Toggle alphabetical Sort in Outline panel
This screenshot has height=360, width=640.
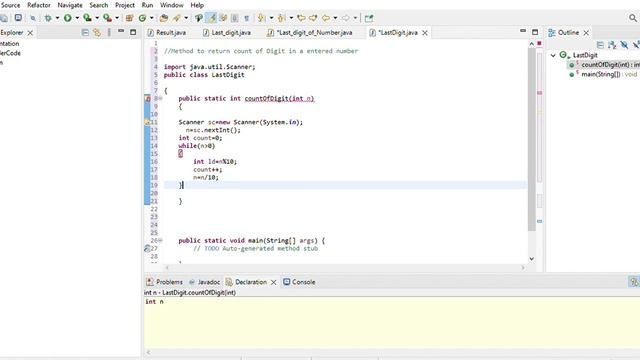(x=612, y=45)
